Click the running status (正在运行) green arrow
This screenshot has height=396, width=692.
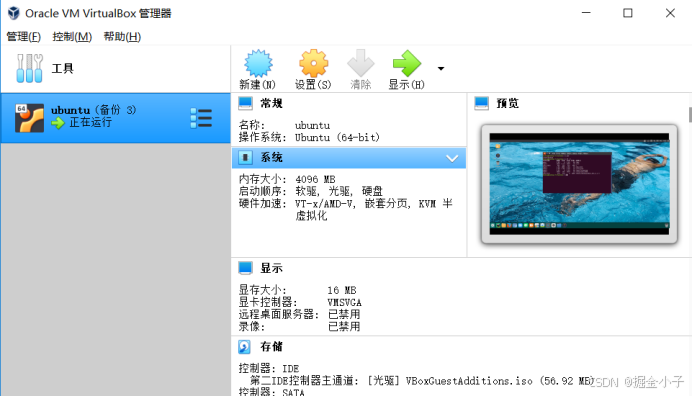pos(57,123)
